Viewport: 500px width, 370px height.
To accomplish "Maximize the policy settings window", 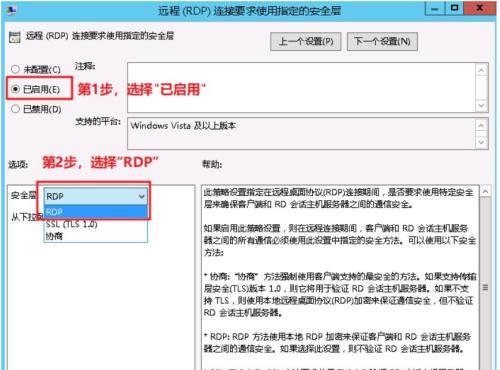I will (454, 8).
